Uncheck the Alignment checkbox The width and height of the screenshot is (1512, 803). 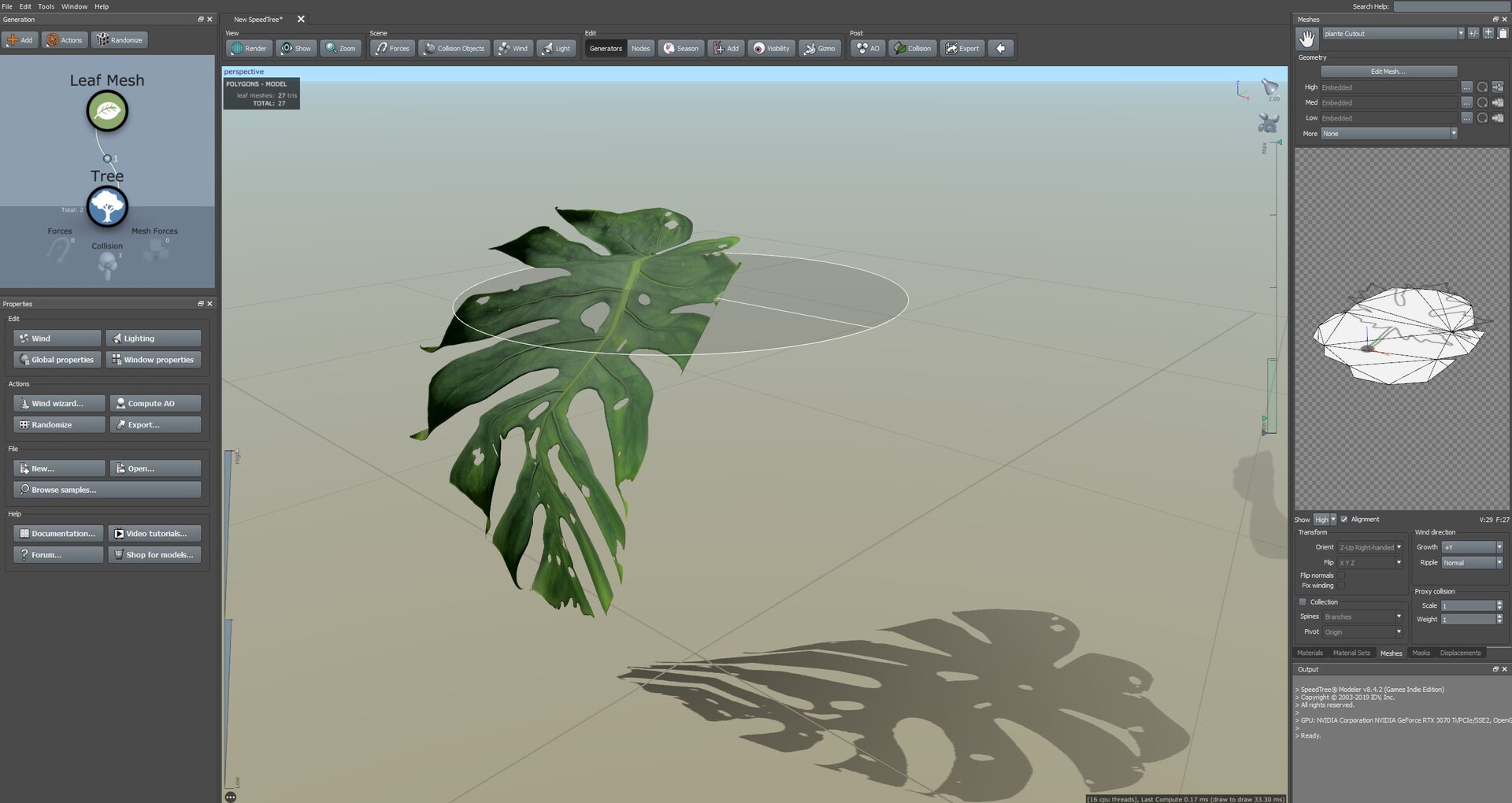click(1343, 519)
